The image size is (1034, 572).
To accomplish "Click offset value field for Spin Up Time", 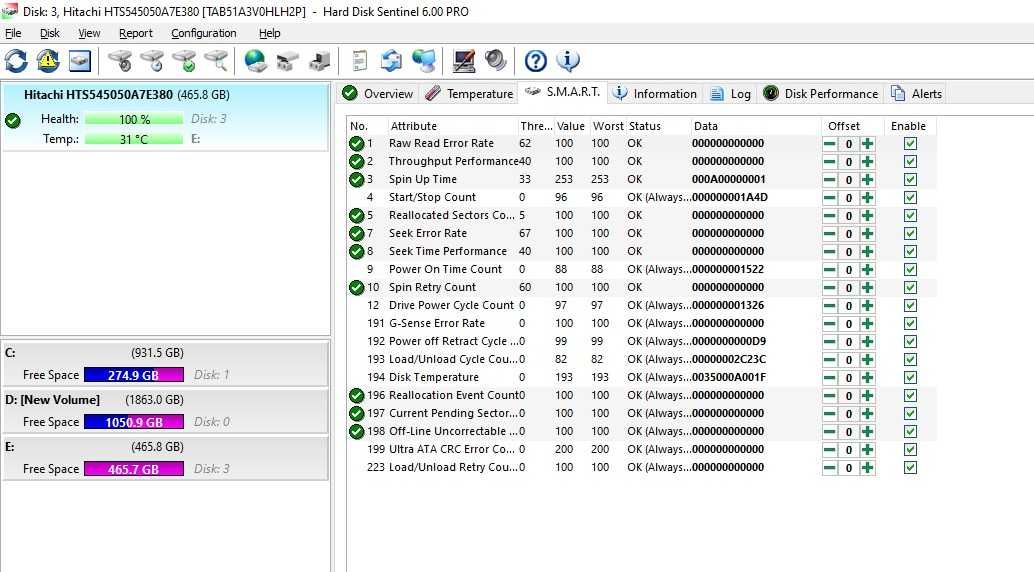I will pos(849,179).
